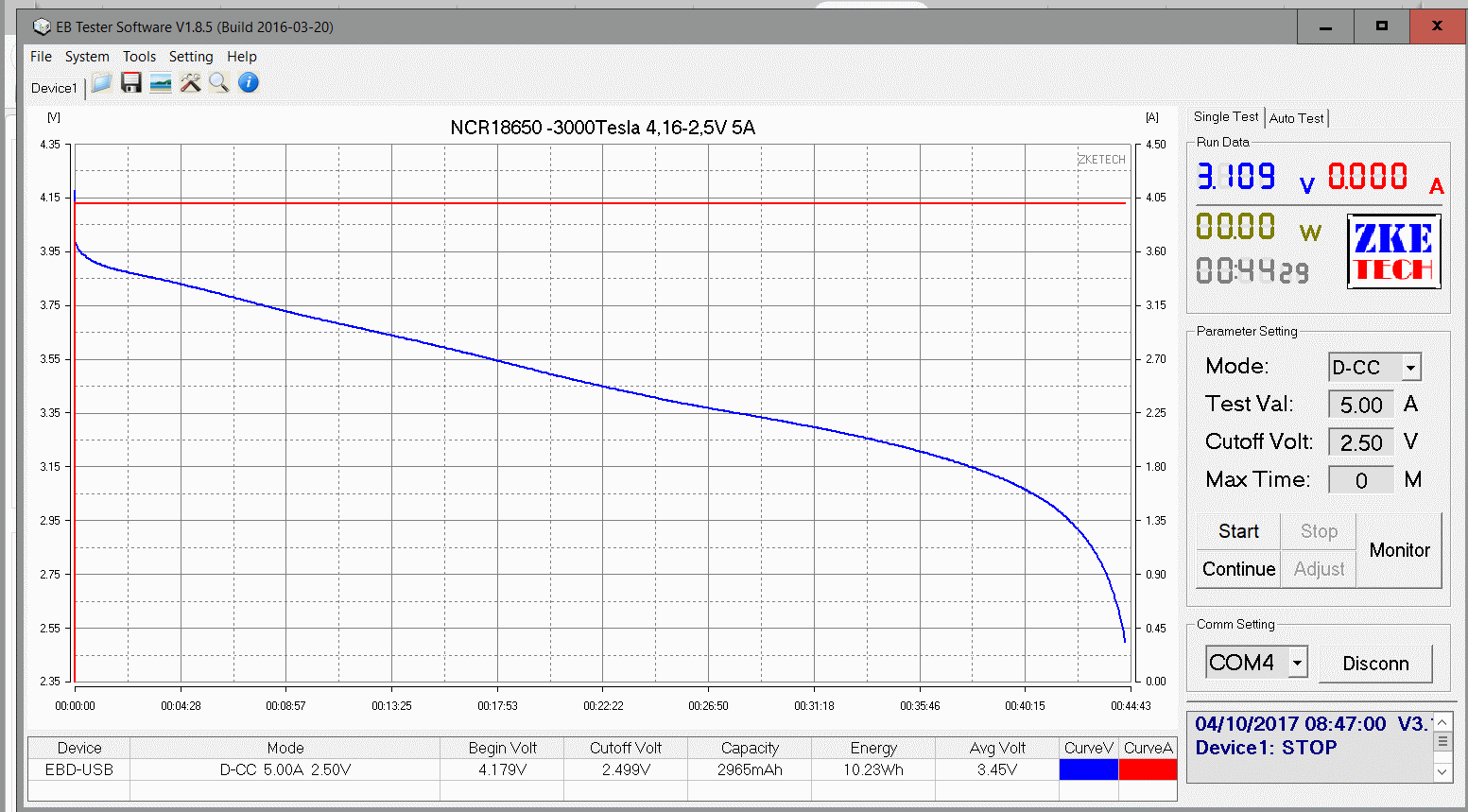
Task: Click the open folder toolbar icon
Action: click(102, 83)
